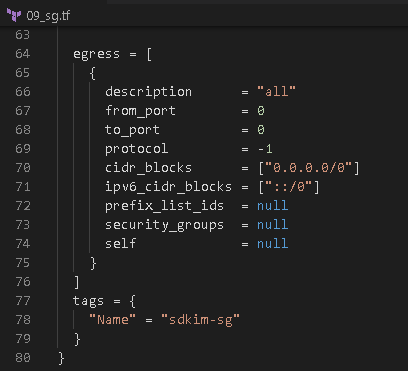Click the tags keyword
Image resolution: width=408 pixels, height=371 pixels.
(x=88, y=301)
